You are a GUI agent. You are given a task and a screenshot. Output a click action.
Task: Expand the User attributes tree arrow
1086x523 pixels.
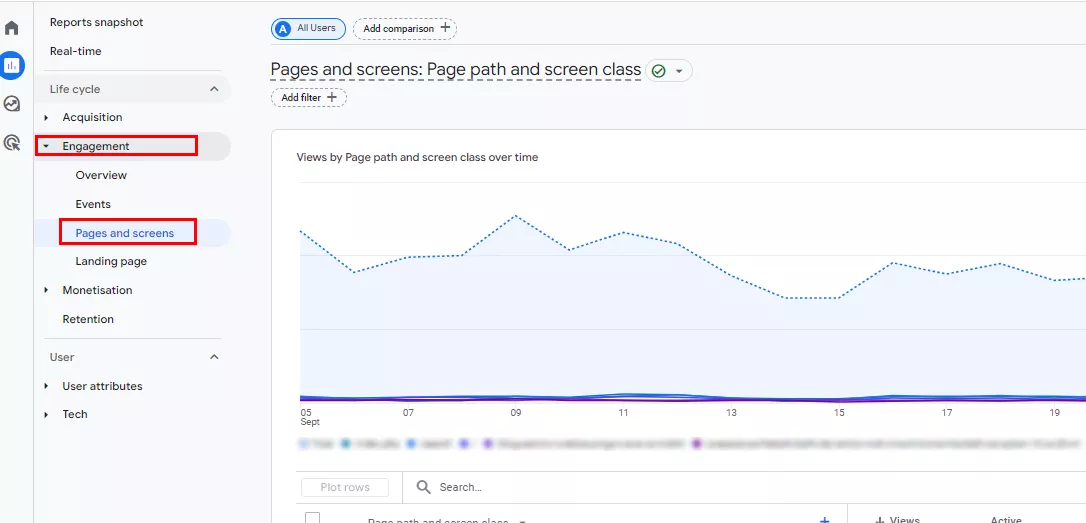pyautogui.click(x=46, y=386)
